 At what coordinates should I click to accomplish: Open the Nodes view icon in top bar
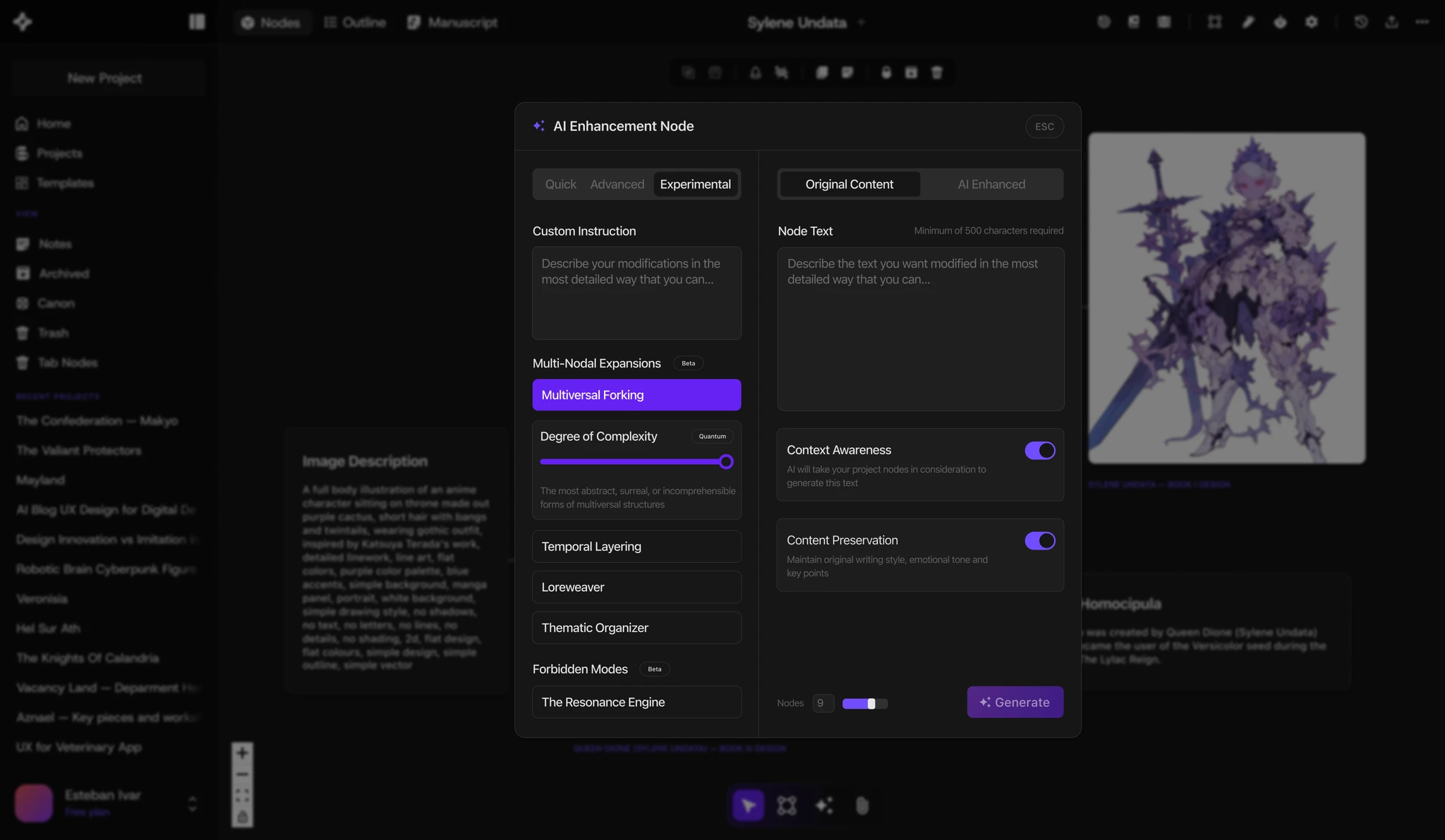pos(272,22)
